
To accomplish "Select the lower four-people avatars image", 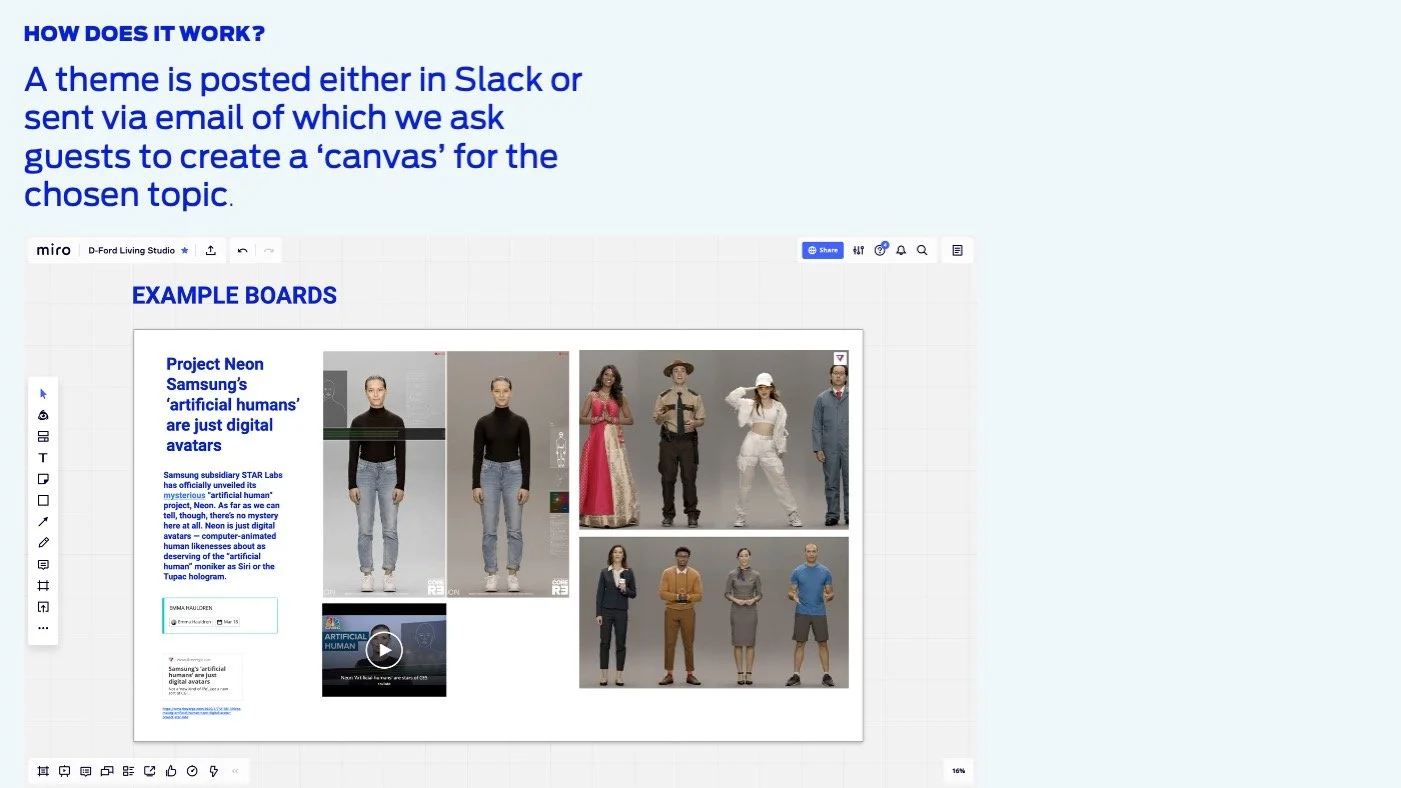I will coord(714,613).
